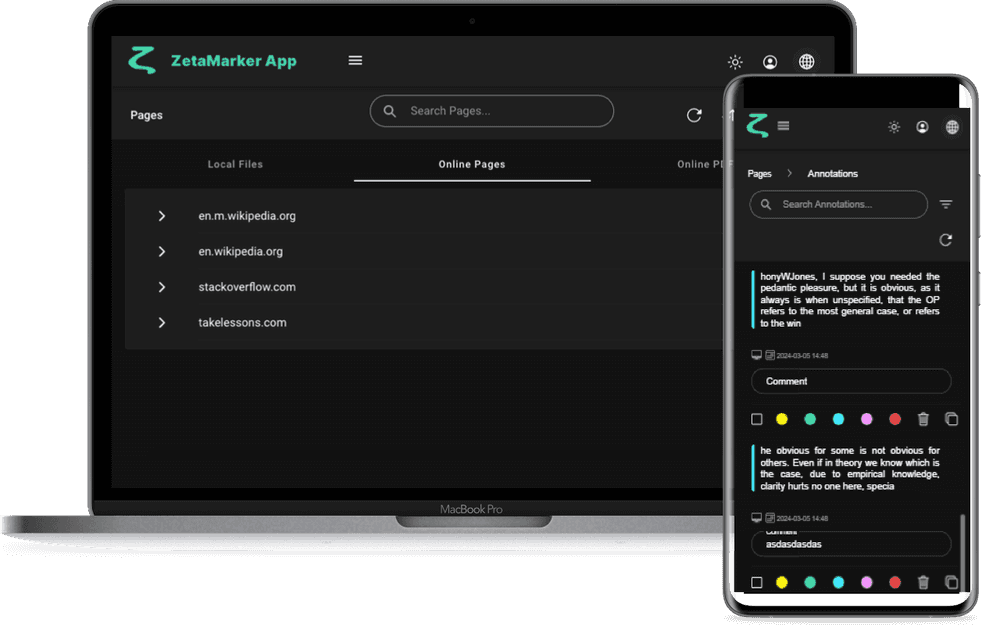Open the hamburger menu beside ZetaMarker App title
The width and height of the screenshot is (1000, 625).
(x=355, y=61)
